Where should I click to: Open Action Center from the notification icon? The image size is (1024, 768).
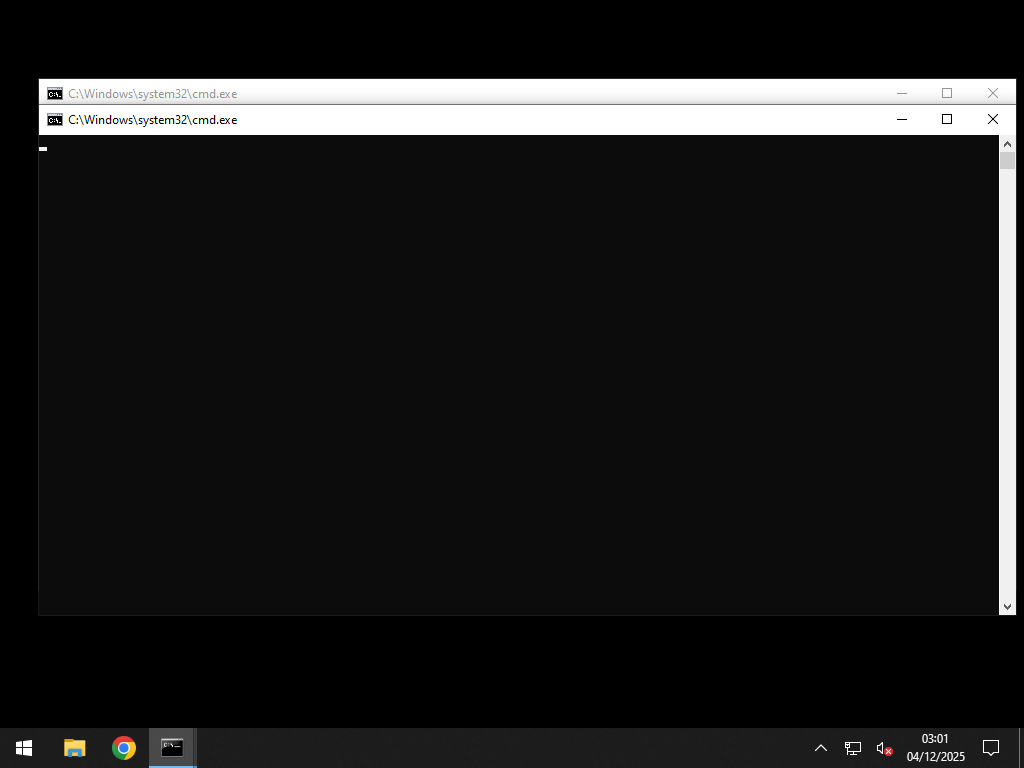(989, 747)
